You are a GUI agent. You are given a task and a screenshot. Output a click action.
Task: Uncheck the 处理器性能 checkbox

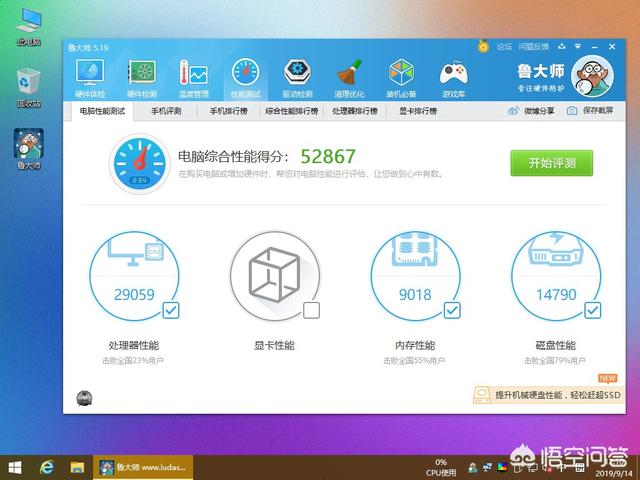click(171, 311)
